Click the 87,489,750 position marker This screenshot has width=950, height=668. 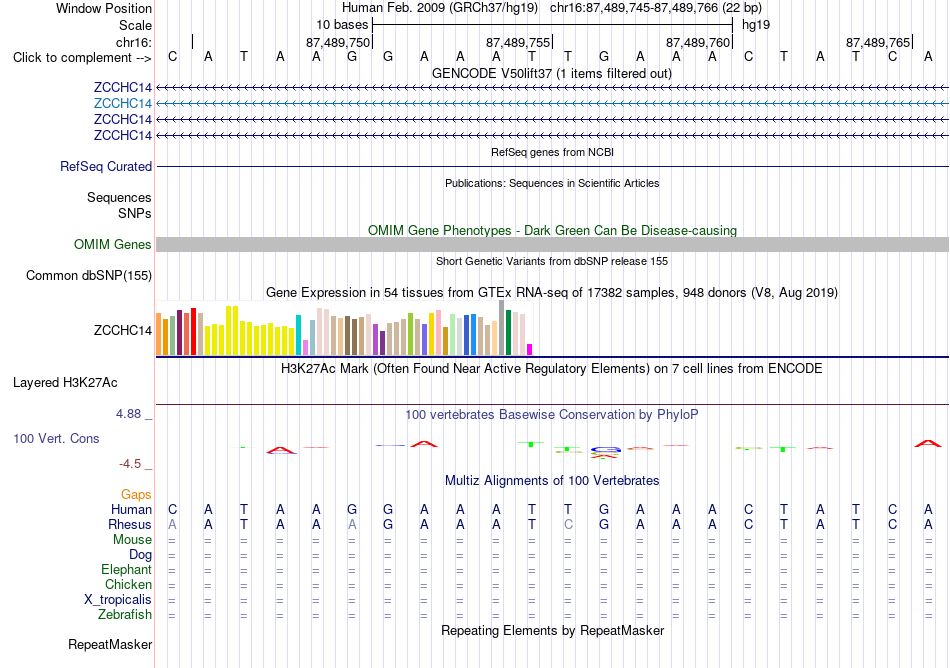point(338,42)
